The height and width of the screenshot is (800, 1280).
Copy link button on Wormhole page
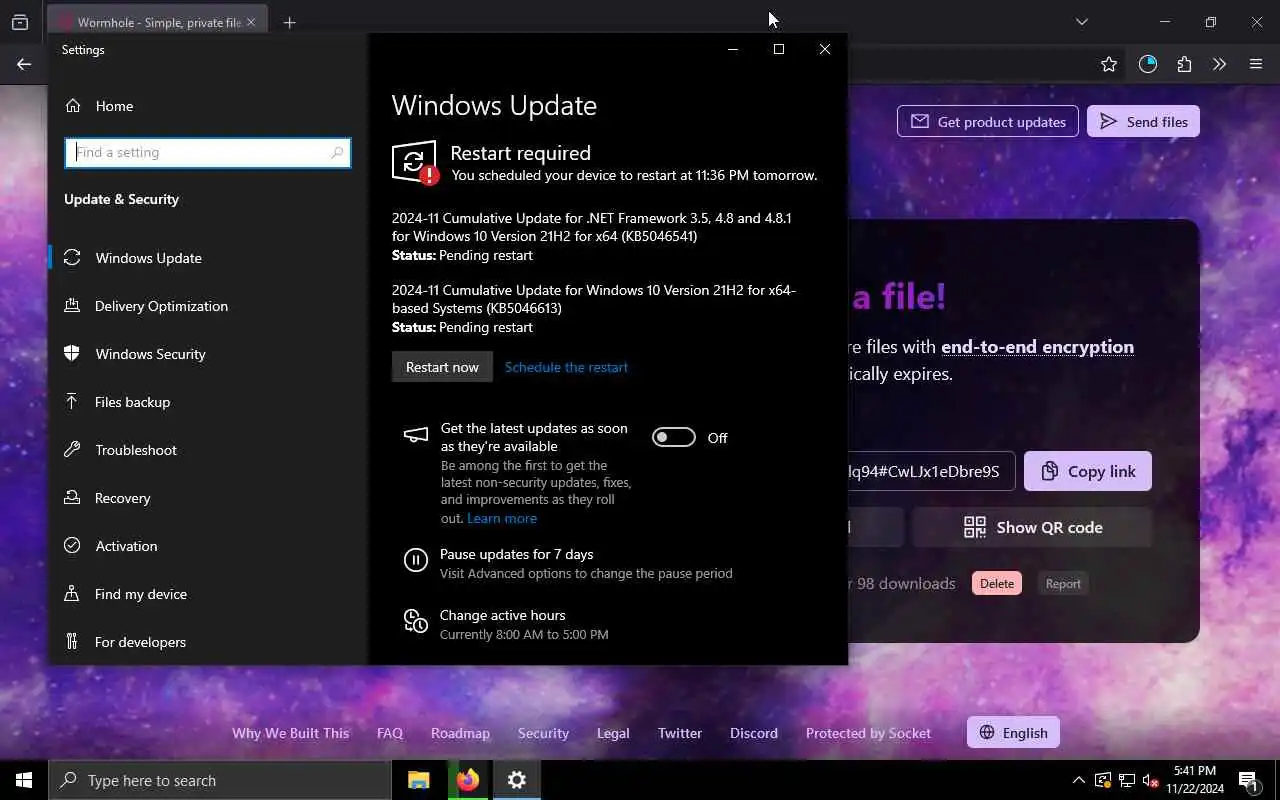[x=1088, y=471]
